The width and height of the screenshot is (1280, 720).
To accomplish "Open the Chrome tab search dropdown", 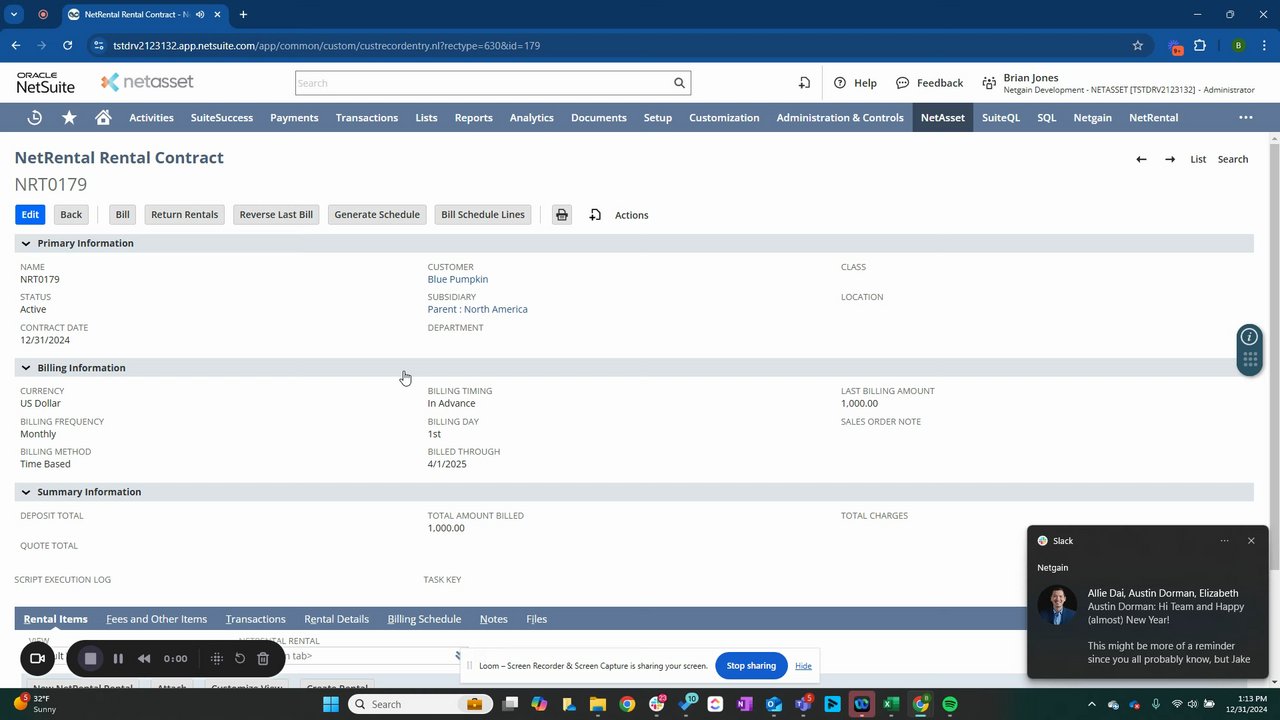I will click(x=15, y=15).
